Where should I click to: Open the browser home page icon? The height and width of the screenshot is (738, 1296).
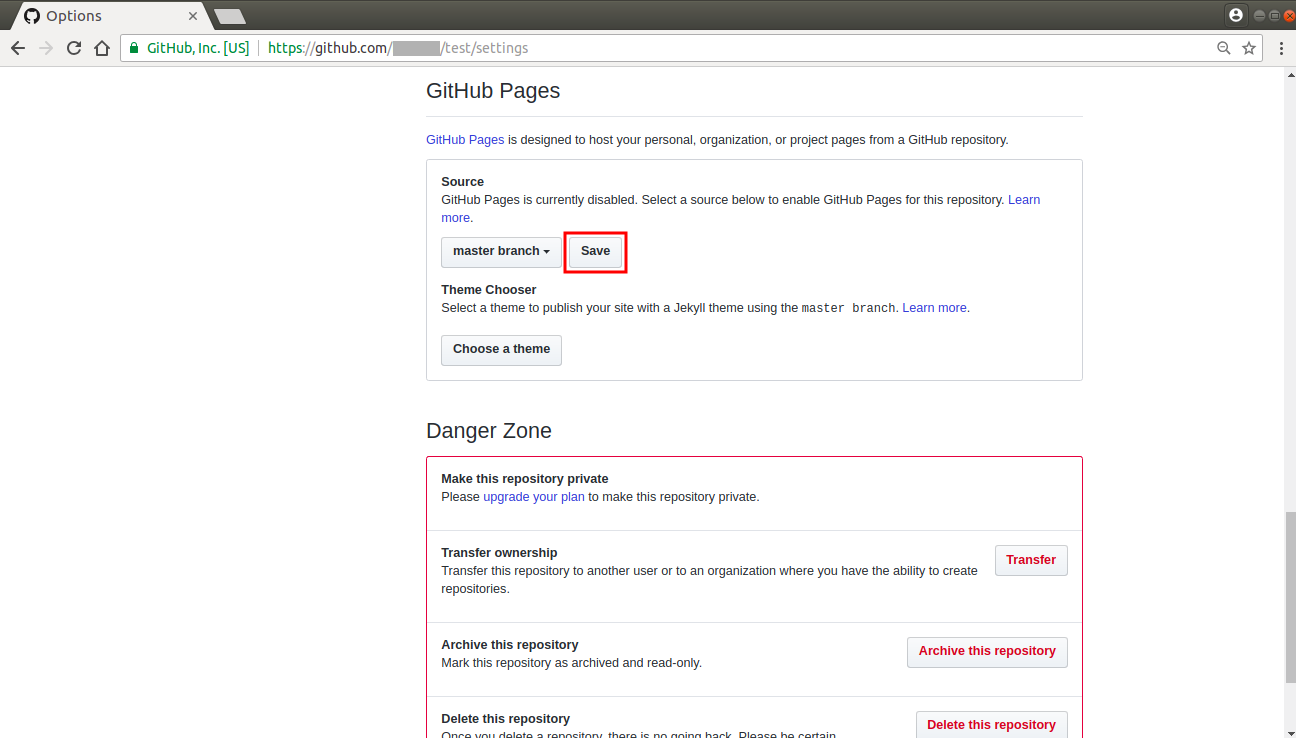click(x=102, y=48)
